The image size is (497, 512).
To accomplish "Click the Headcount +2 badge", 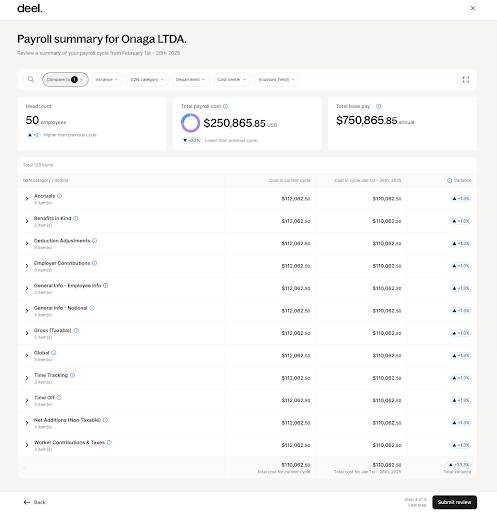I will point(33,135).
